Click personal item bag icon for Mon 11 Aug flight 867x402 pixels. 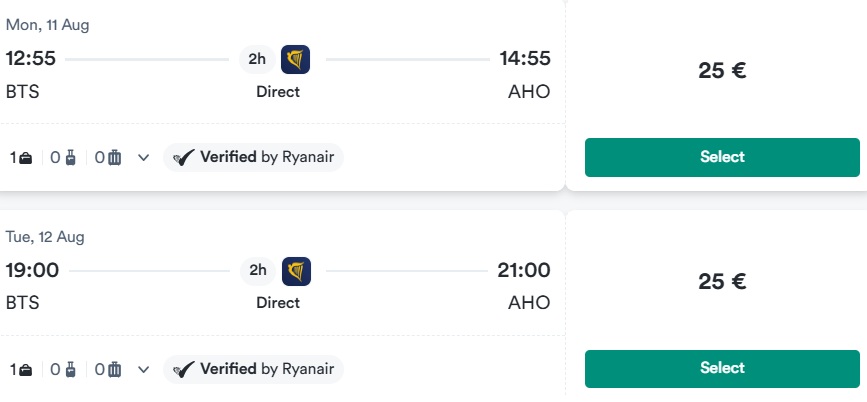[x=25, y=158]
